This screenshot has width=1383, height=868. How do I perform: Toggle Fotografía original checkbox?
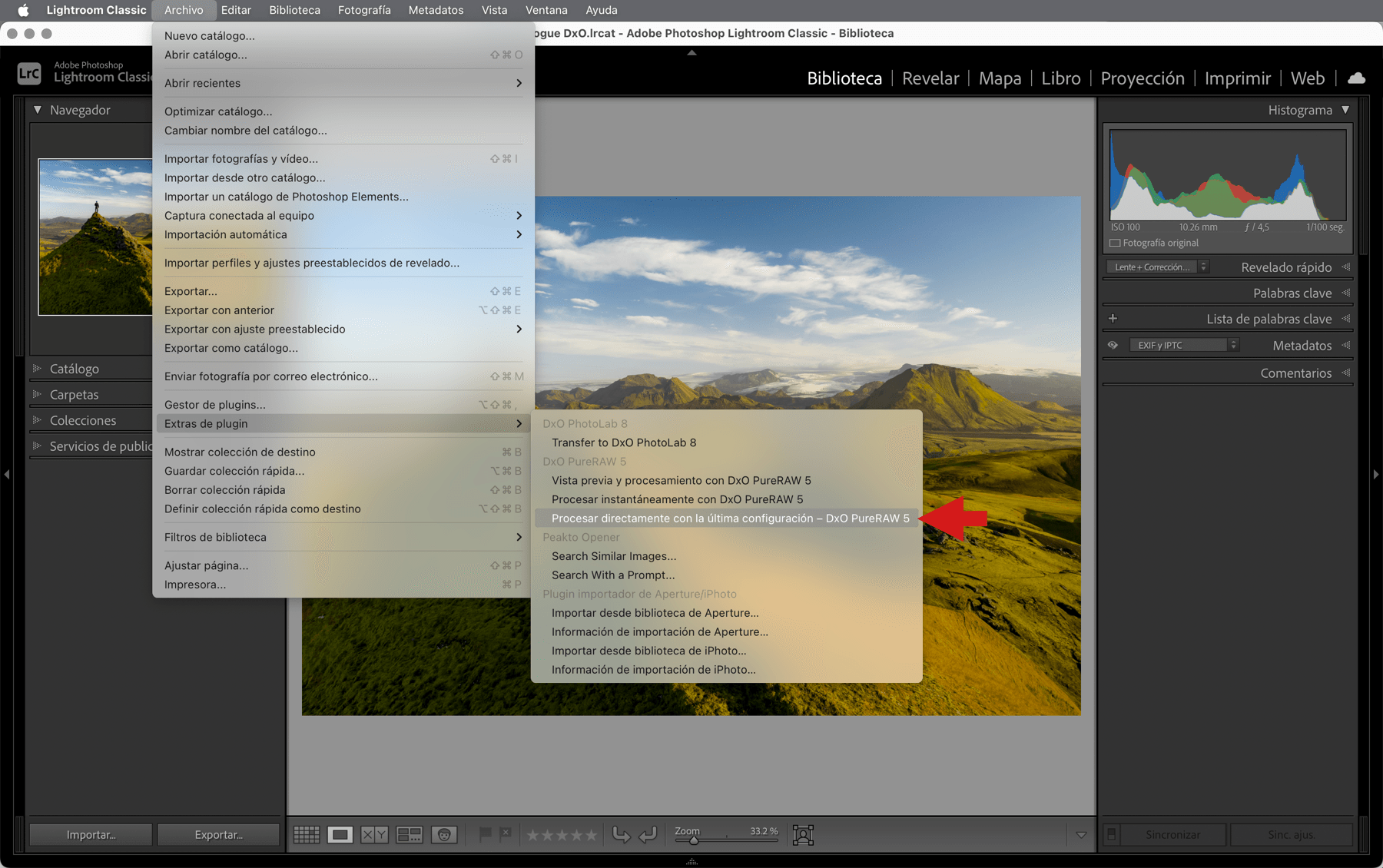[x=1115, y=243]
